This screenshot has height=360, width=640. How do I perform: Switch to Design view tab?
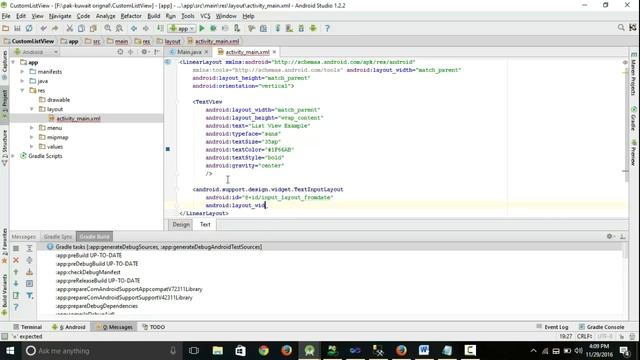pos(181,224)
